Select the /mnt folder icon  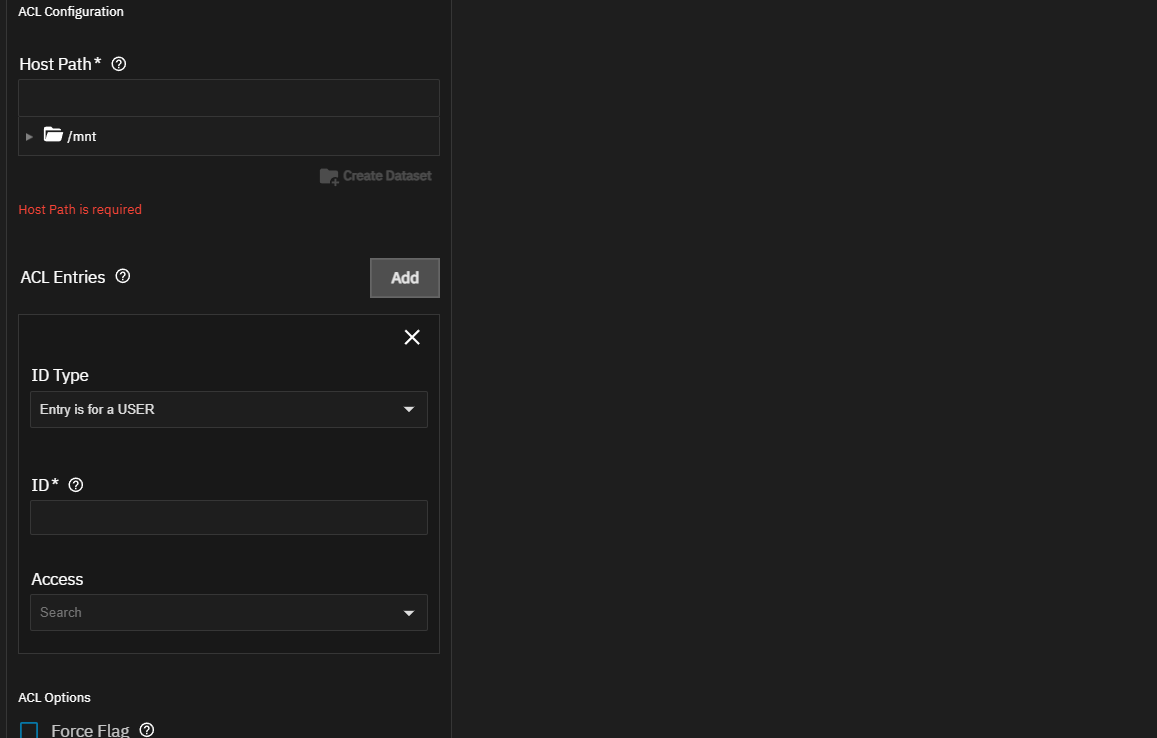tap(53, 135)
